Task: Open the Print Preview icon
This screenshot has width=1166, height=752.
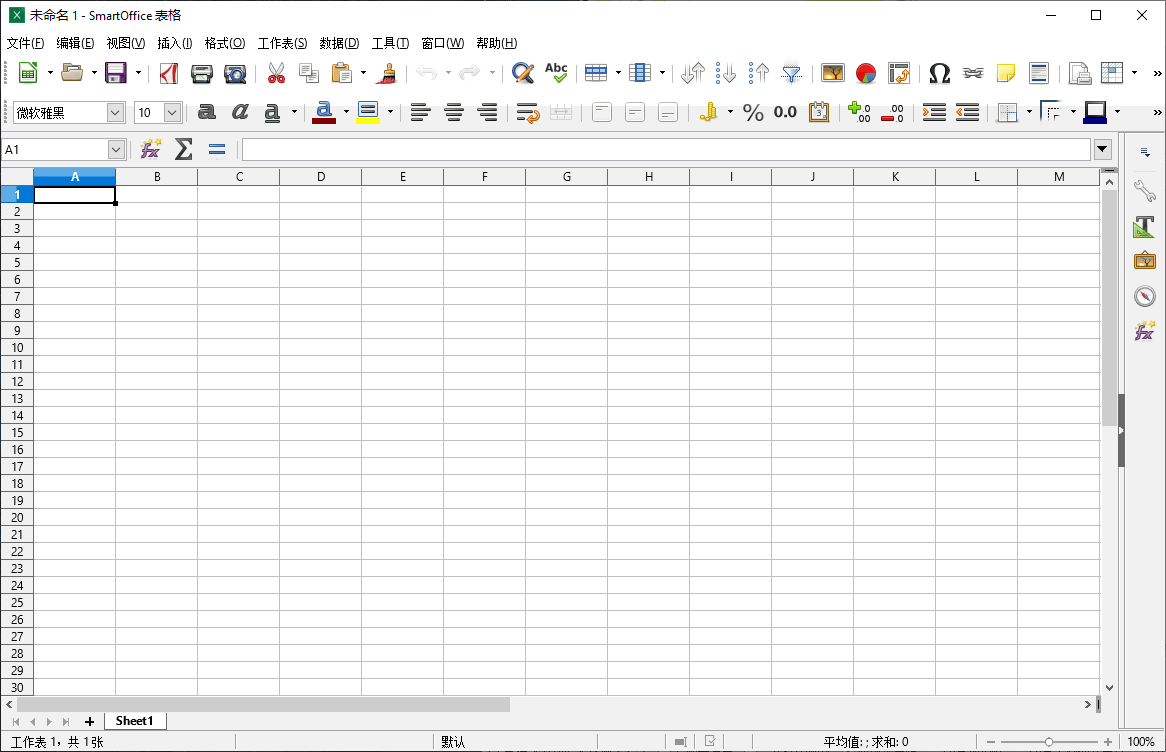Action: pos(235,73)
